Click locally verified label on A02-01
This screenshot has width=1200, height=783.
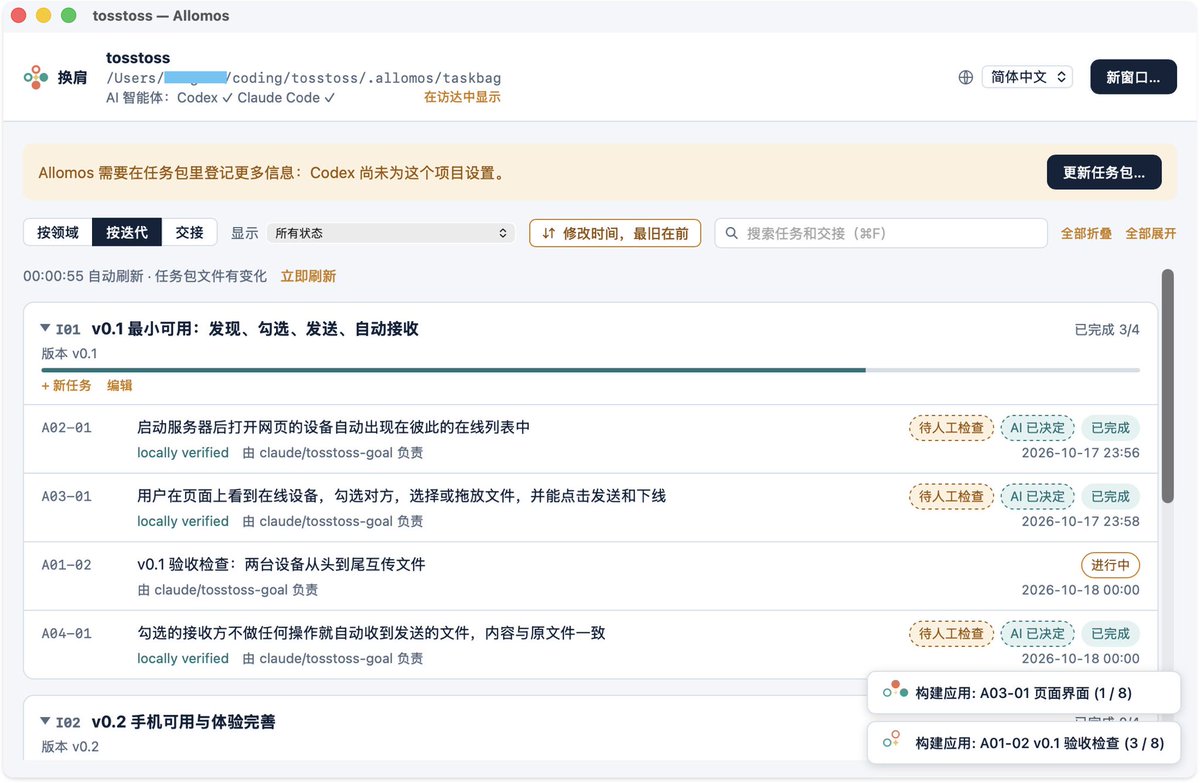pos(183,452)
